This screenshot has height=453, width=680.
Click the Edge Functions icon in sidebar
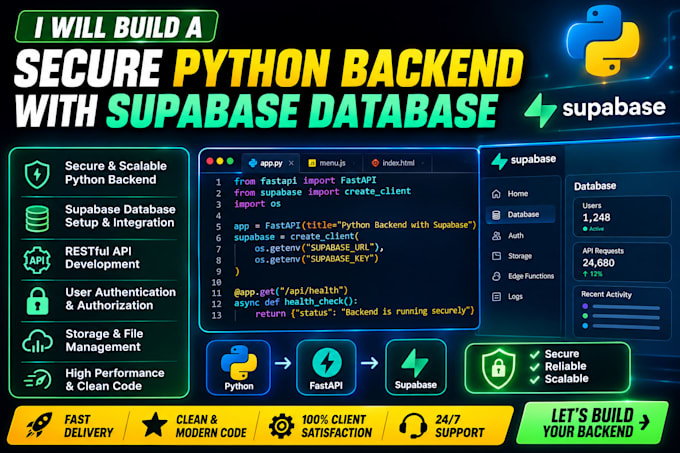[x=497, y=276]
